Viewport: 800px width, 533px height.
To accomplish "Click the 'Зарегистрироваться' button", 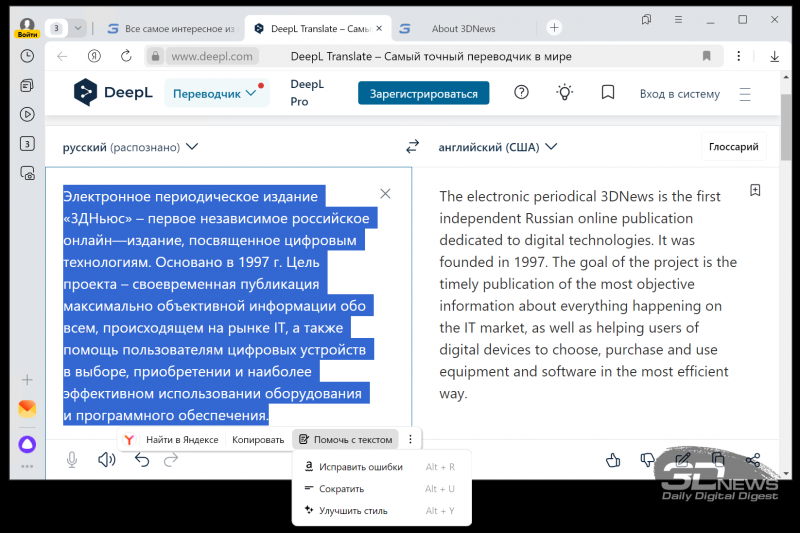I will (423, 94).
